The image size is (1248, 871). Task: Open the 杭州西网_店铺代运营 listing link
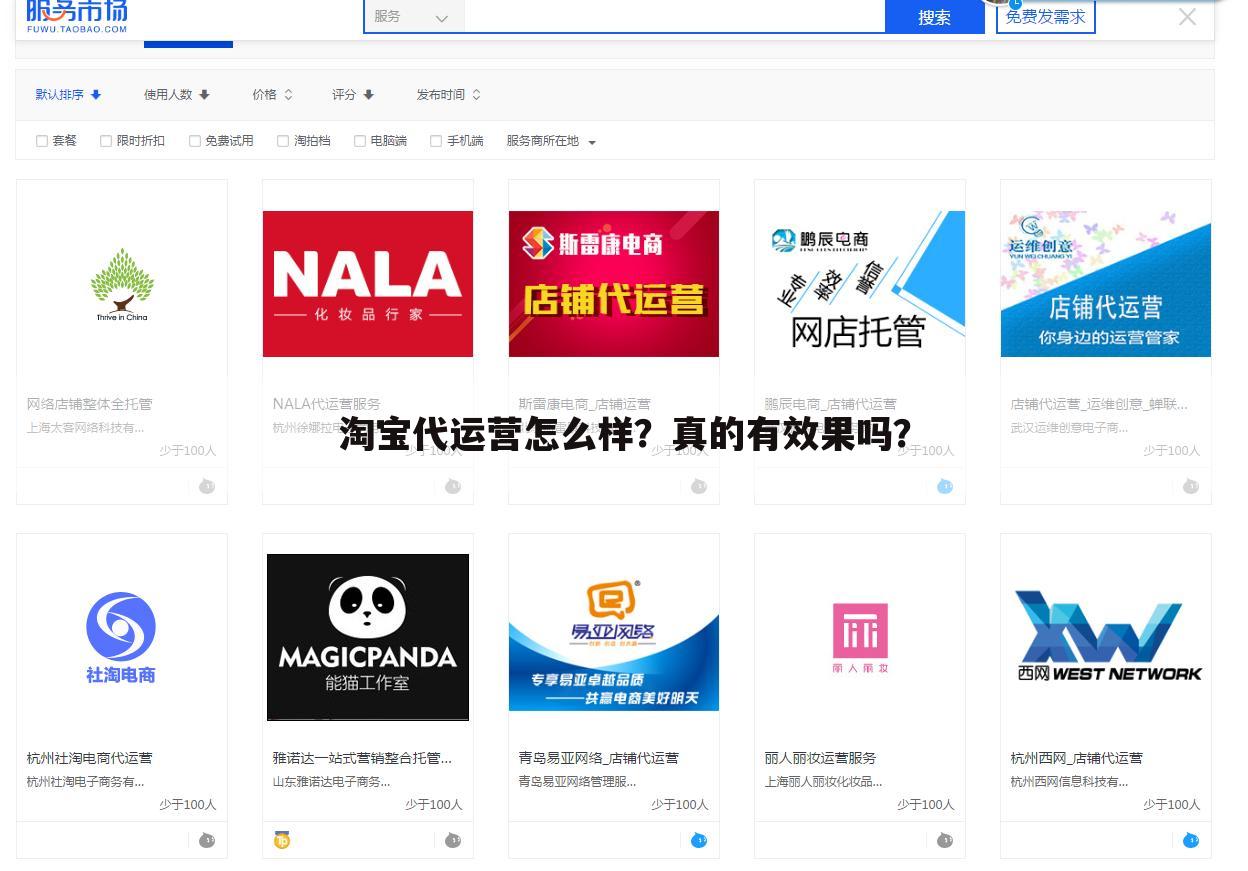tap(1077, 758)
